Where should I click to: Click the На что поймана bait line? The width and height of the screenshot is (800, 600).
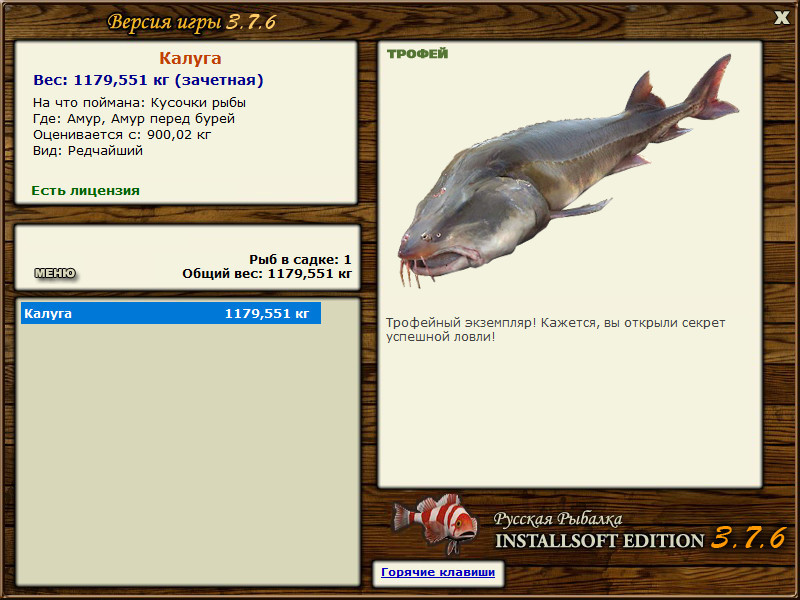139,103
